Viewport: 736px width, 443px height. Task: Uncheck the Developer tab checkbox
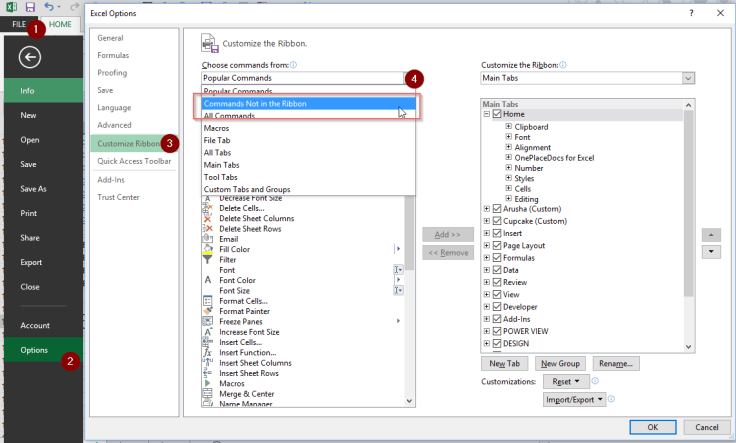point(497,306)
